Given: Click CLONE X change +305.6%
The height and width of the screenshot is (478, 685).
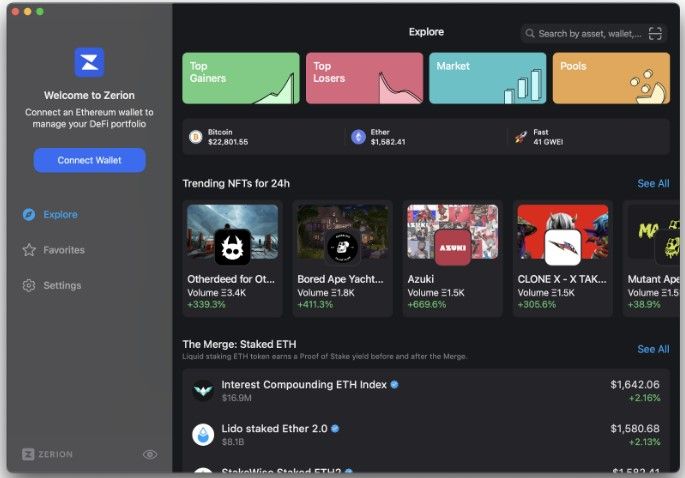Looking at the screenshot, I should [x=537, y=305].
